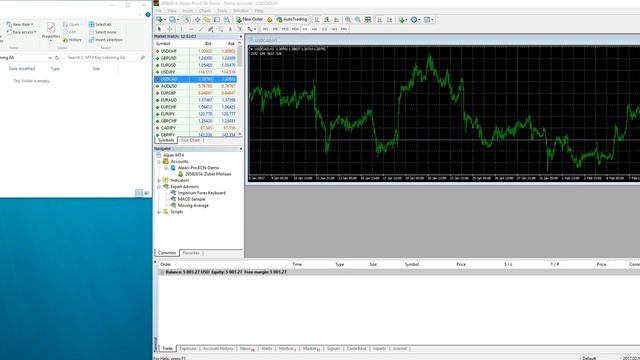Select USDCHF in Market Watch
The image size is (640, 360).
tap(196, 51)
